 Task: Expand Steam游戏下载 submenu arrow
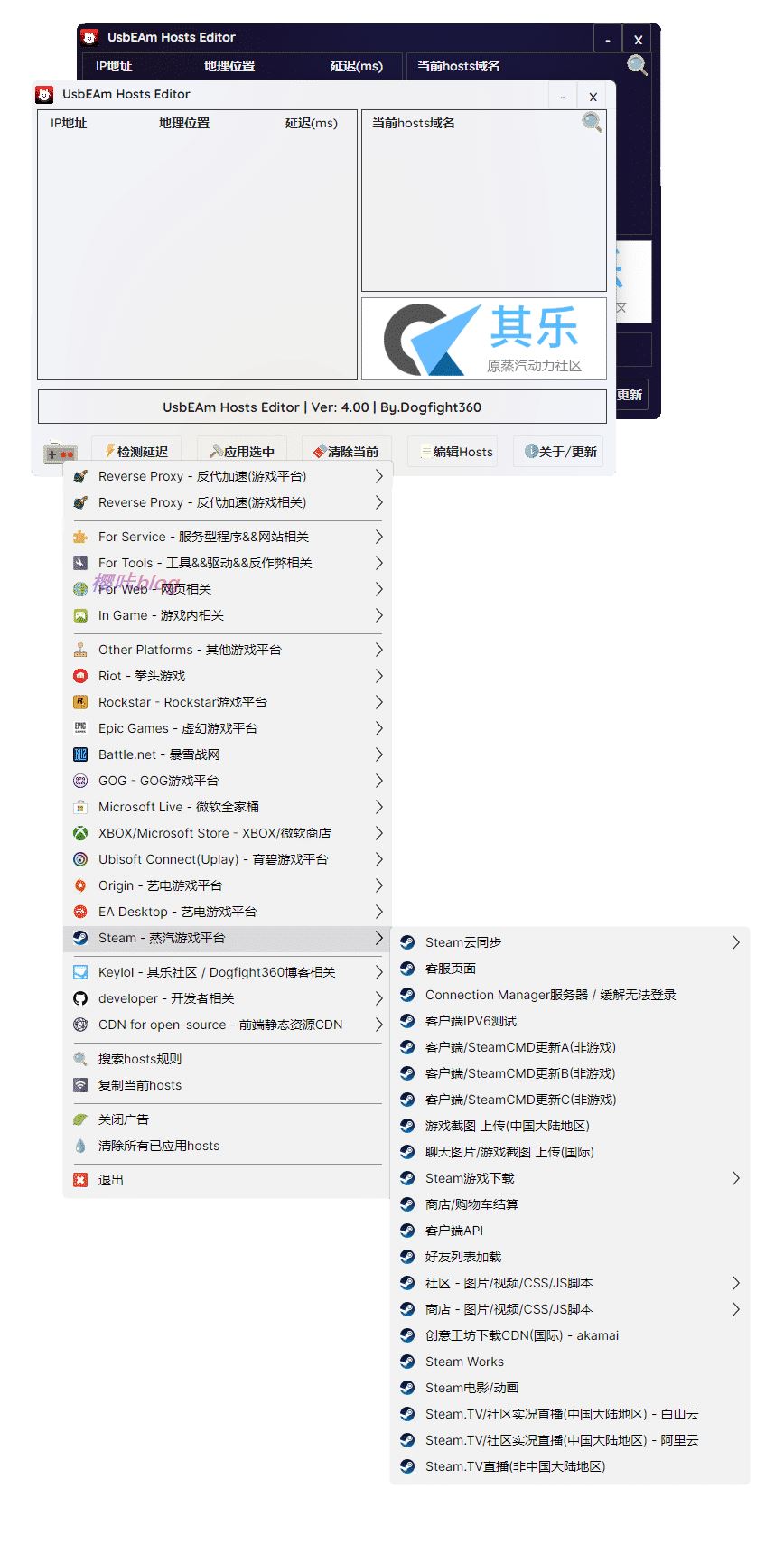click(736, 1178)
